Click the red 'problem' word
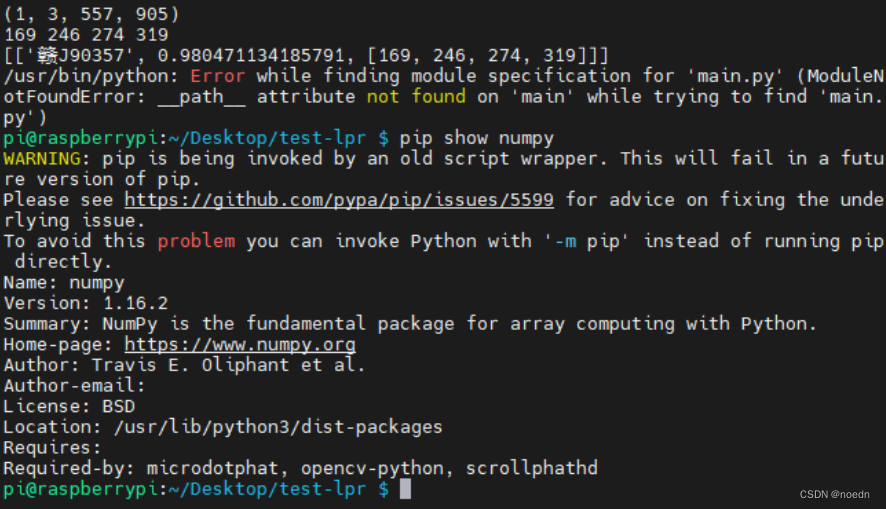The height and width of the screenshot is (509, 886). pos(196,241)
